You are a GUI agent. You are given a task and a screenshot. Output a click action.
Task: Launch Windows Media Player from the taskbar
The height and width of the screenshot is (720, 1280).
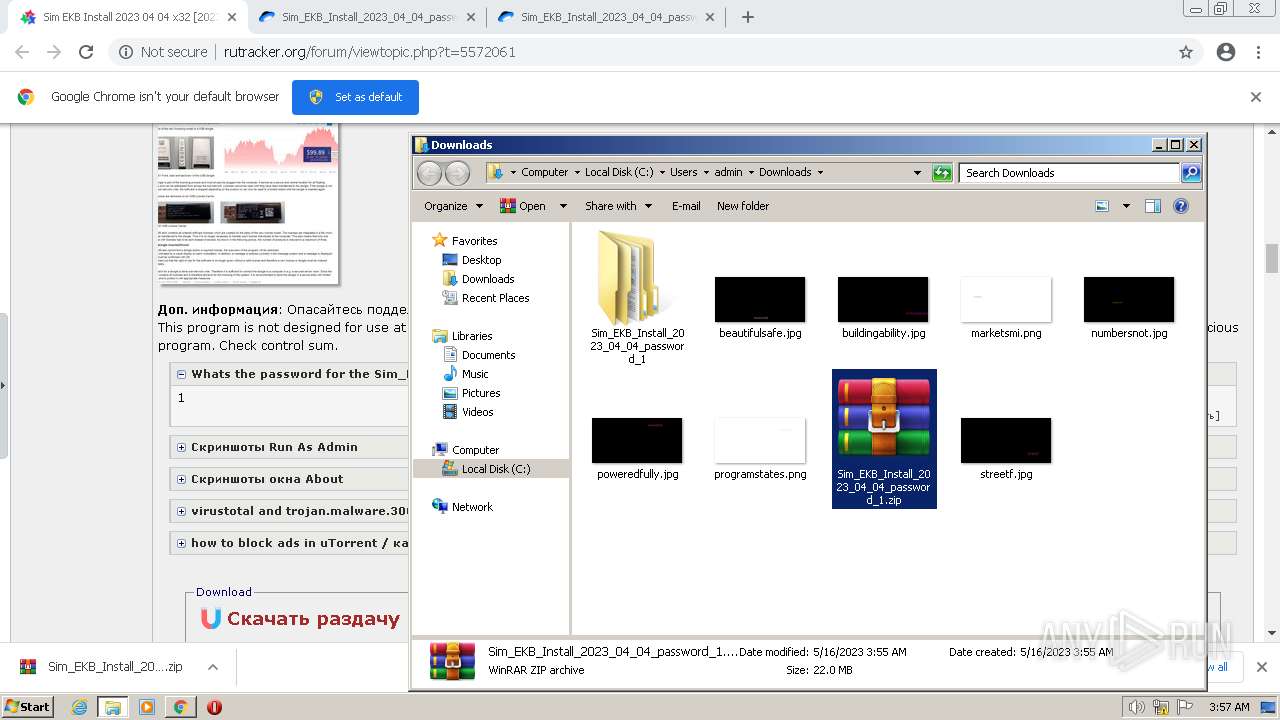click(147, 707)
